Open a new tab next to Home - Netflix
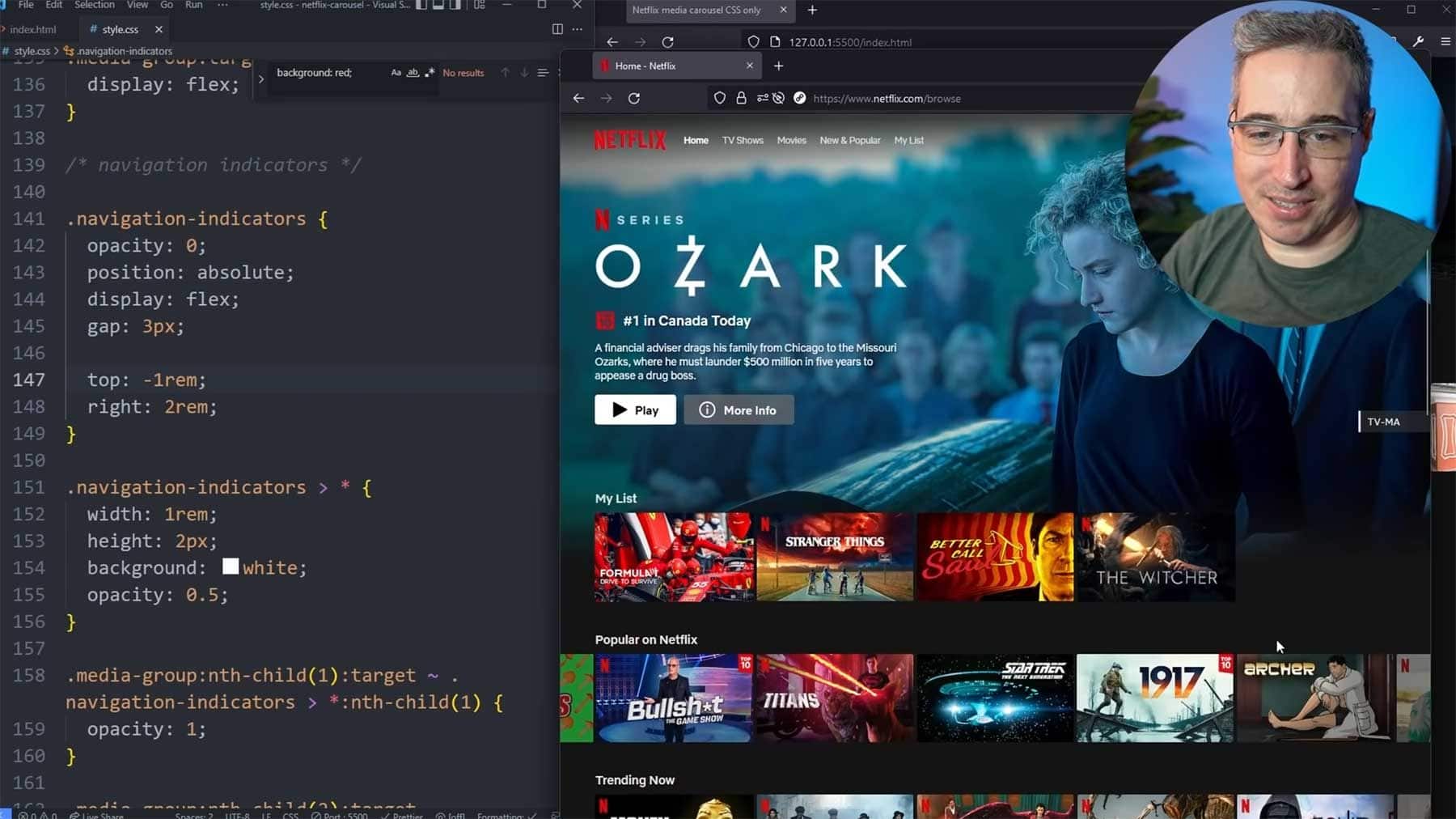Viewport: 1456px width, 819px height. coord(779,66)
